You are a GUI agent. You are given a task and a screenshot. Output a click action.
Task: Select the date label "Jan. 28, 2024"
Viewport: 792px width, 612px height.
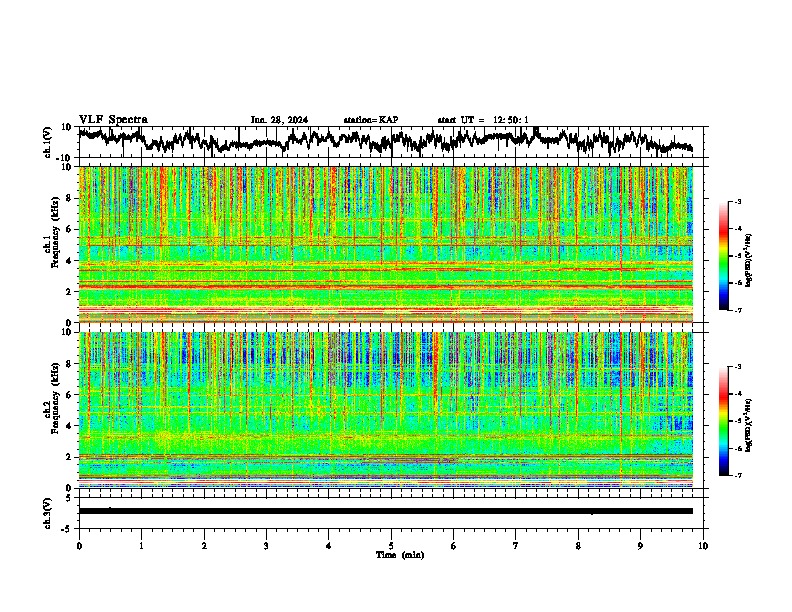pyautogui.click(x=279, y=120)
